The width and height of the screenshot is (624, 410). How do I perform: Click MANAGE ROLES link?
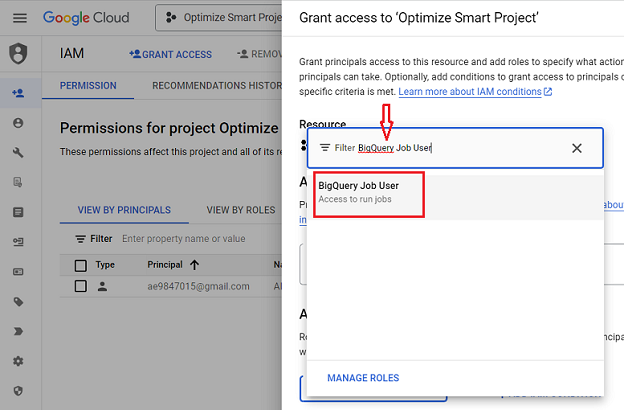363,378
